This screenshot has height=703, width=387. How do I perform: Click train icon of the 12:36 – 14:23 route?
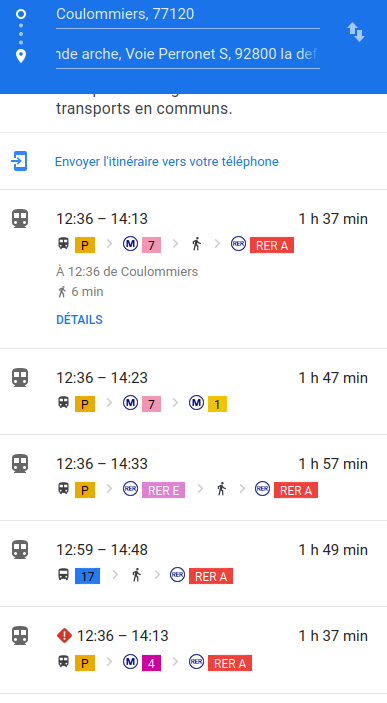[20, 378]
